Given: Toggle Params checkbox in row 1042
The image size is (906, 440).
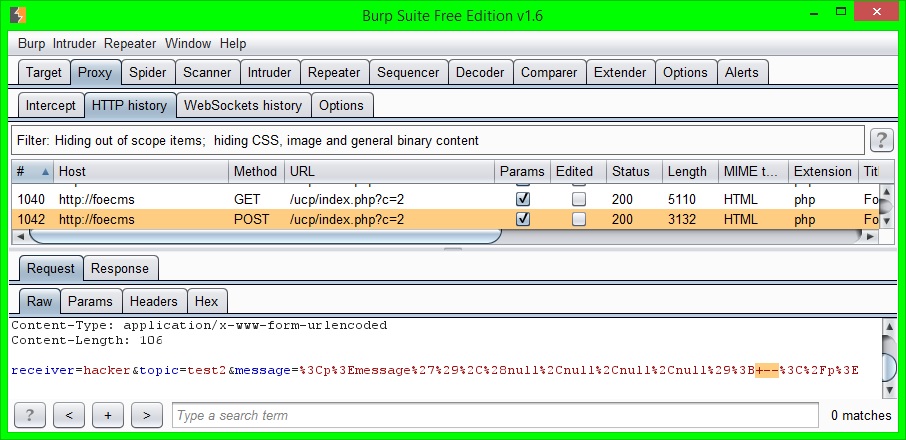Looking at the screenshot, I should (x=523, y=219).
